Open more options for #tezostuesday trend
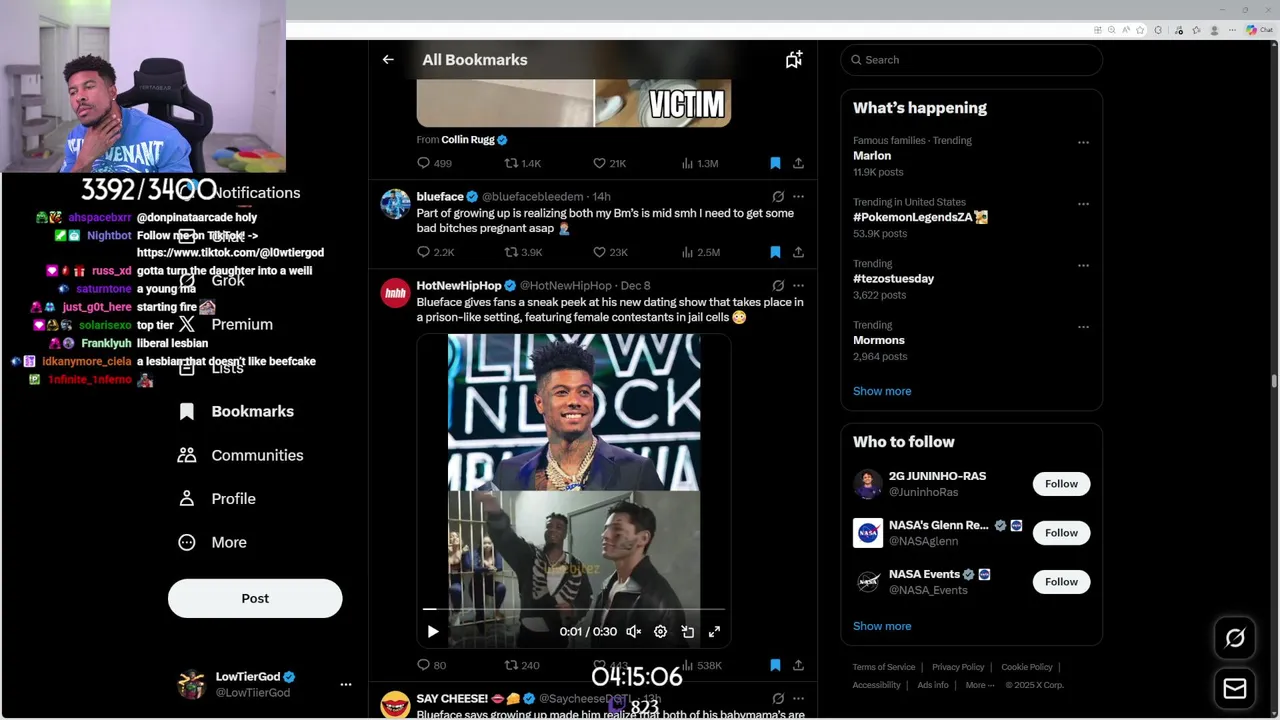Viewport: 1280px width, 720px height. (1083, 265)
